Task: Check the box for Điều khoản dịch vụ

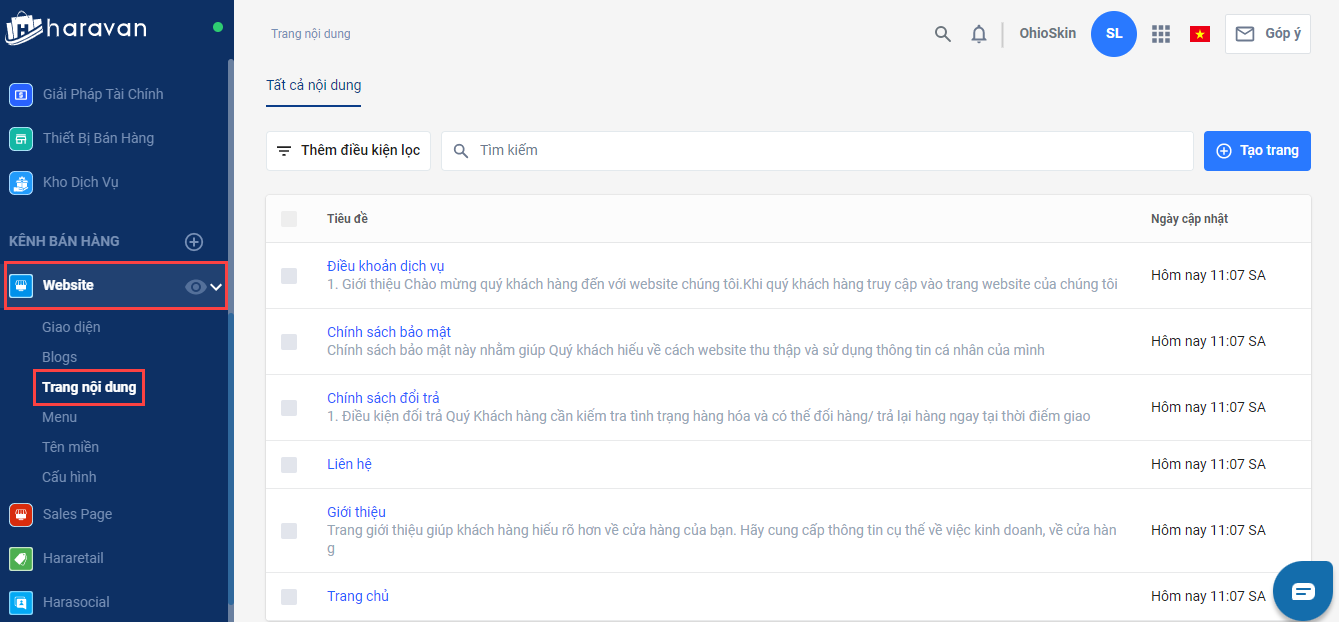Action: point(289,275)
